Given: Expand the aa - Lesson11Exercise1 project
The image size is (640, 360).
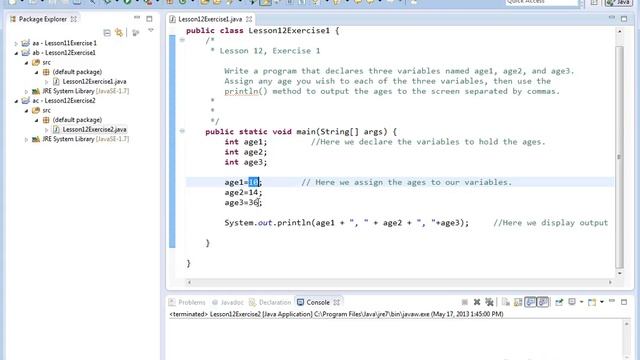Looking at the screenshot, I should [x=16, y=43].
